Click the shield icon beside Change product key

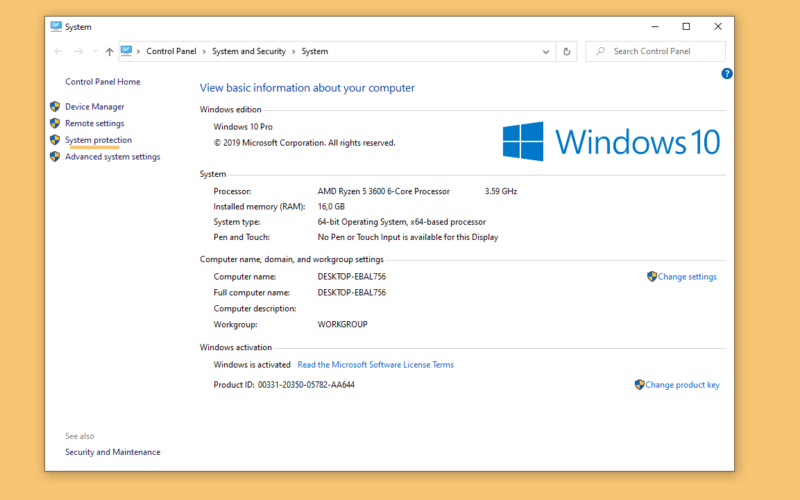639,385
